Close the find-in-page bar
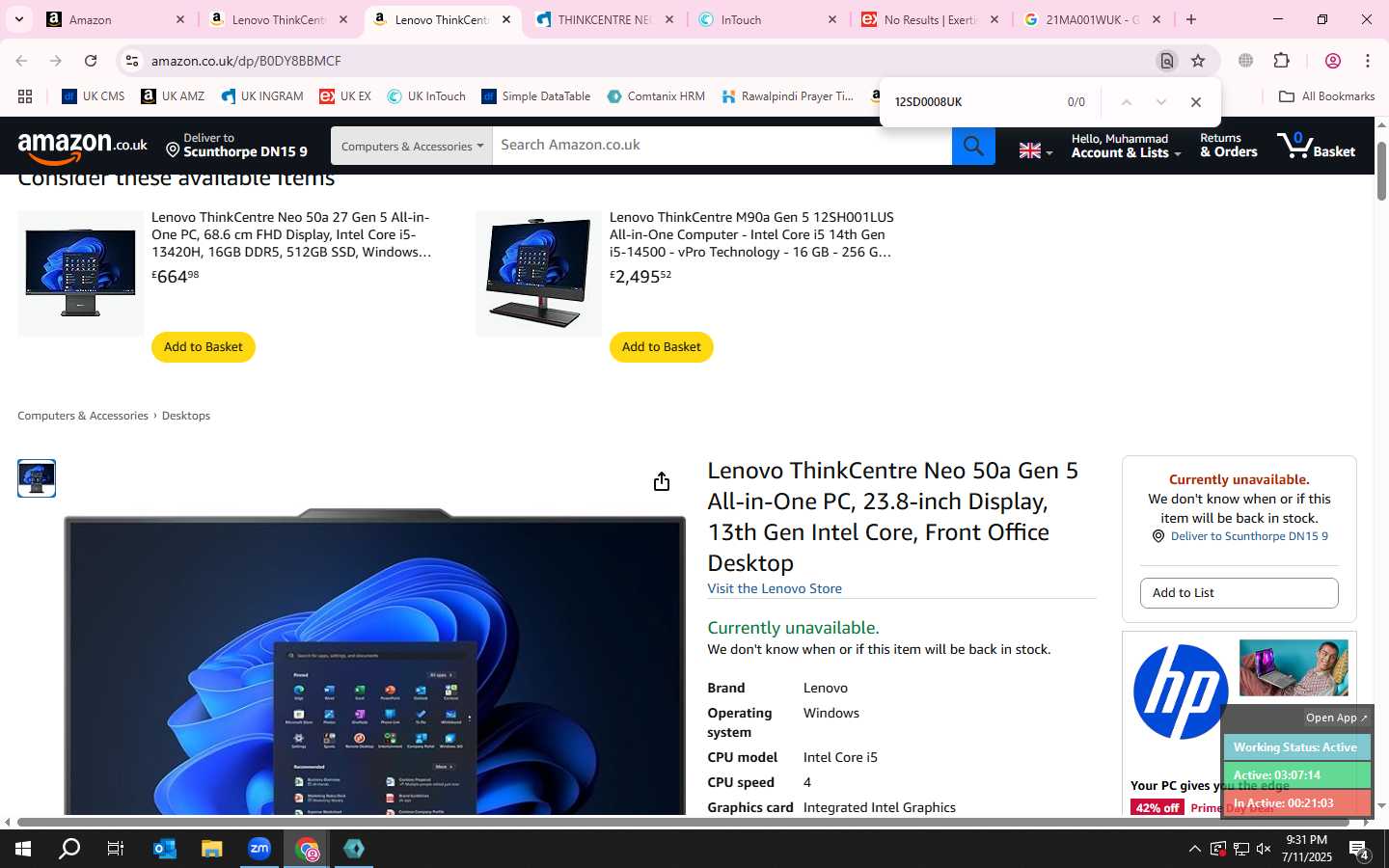Viewport: 1389px width, 868px height. [x=1196, y=102]
